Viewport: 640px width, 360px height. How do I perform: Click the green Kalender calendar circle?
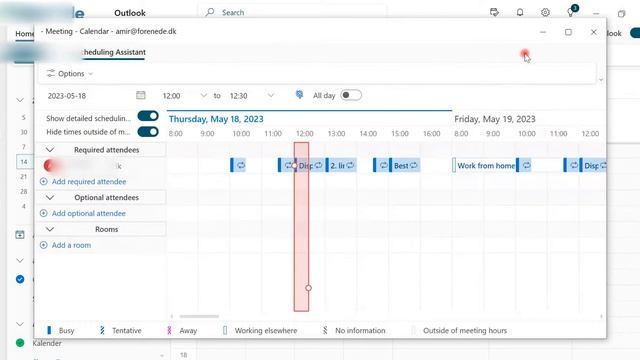20,343
